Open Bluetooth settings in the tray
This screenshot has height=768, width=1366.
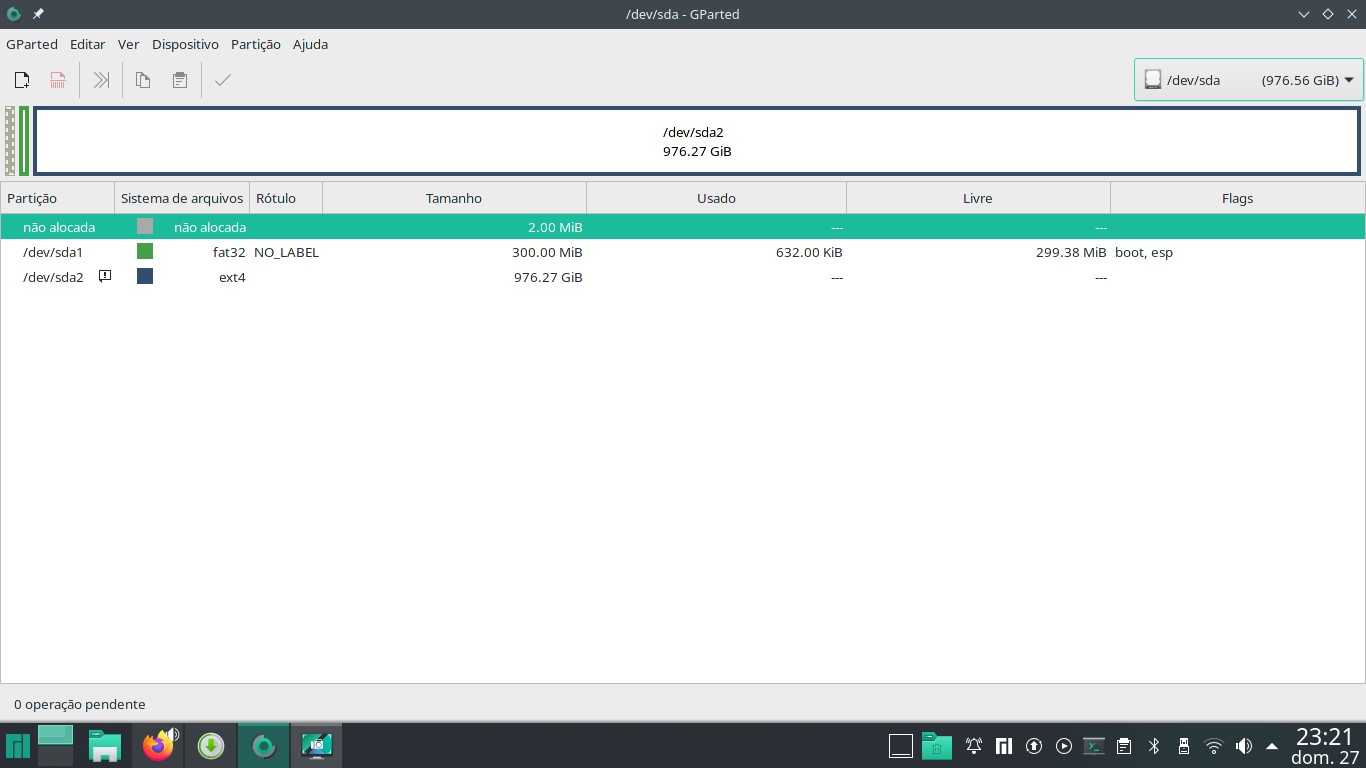coord(1154,746)
